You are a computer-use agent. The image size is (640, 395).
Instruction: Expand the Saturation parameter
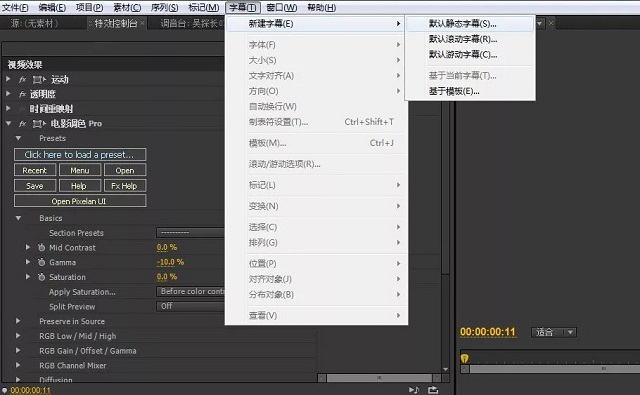click(28, 276)
